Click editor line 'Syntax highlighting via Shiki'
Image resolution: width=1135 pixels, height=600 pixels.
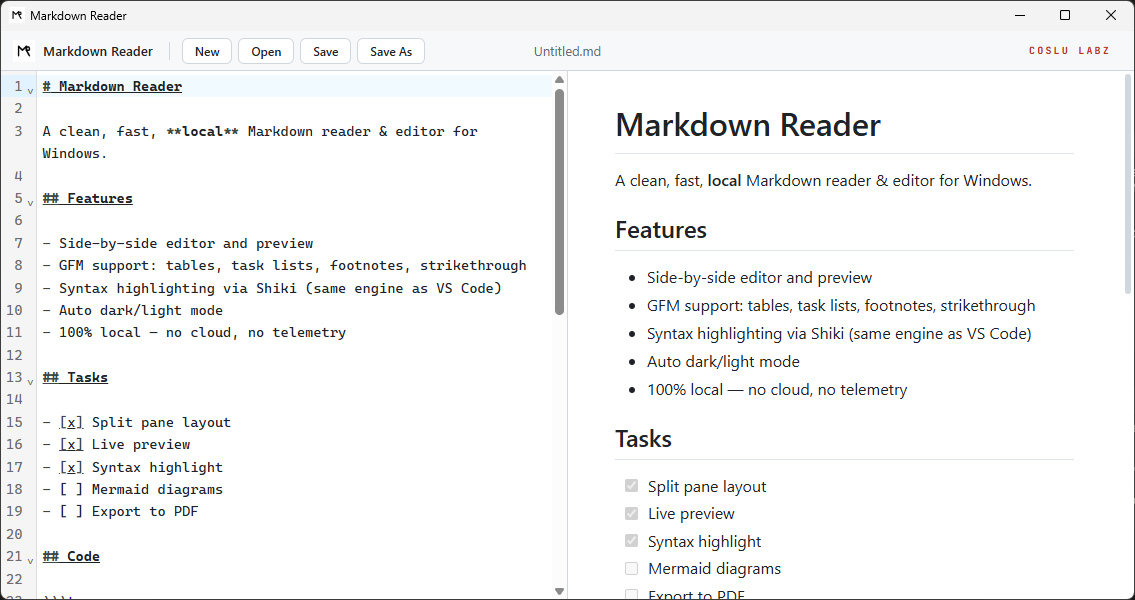pos(272,288)
